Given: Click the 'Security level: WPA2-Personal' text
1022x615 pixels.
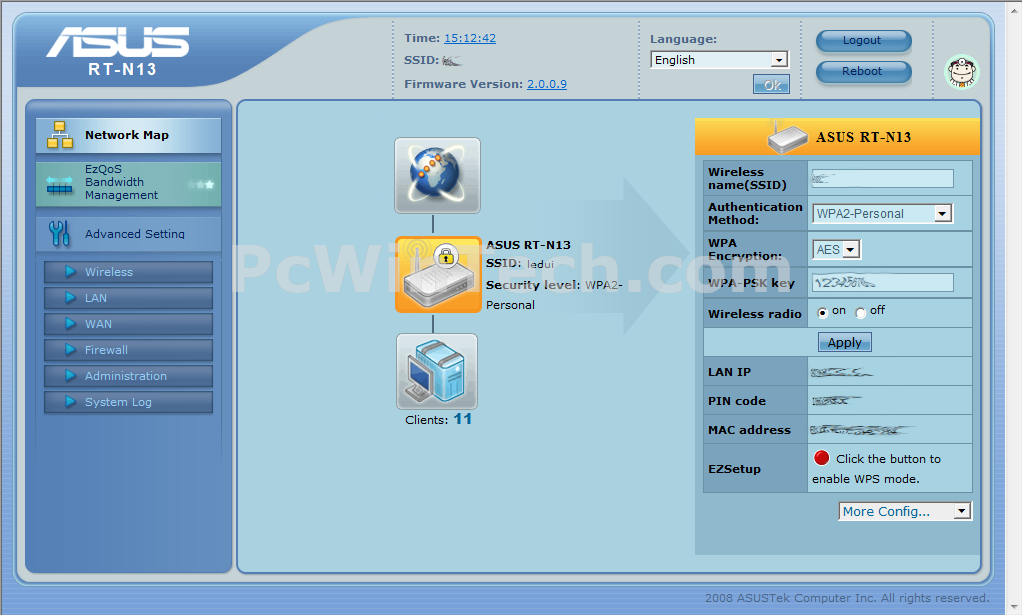Looking at the screenshot, I should point(555,294).
